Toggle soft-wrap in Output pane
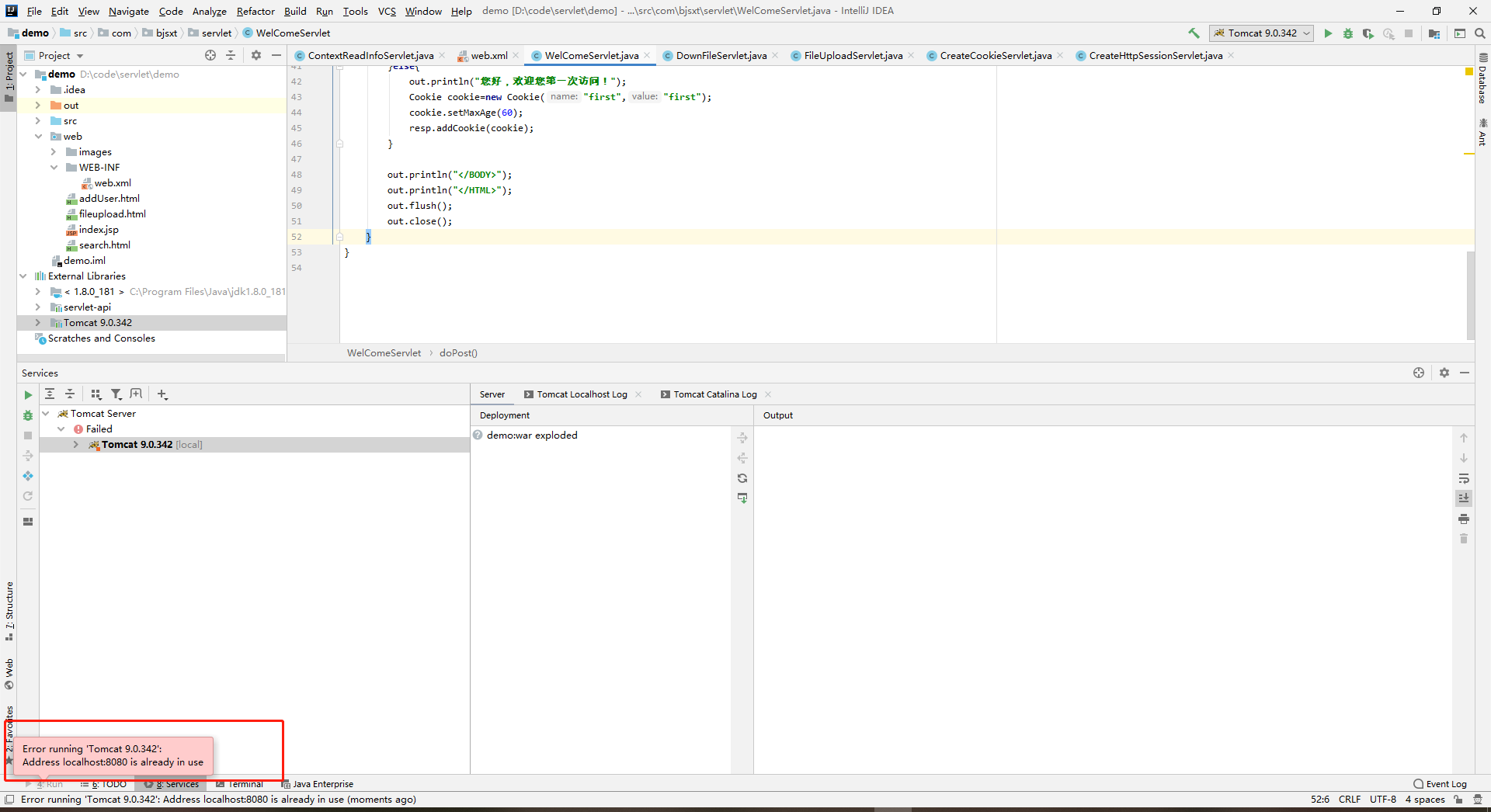This screenshot has height=812, width=1491. (x=1464, y=478)
